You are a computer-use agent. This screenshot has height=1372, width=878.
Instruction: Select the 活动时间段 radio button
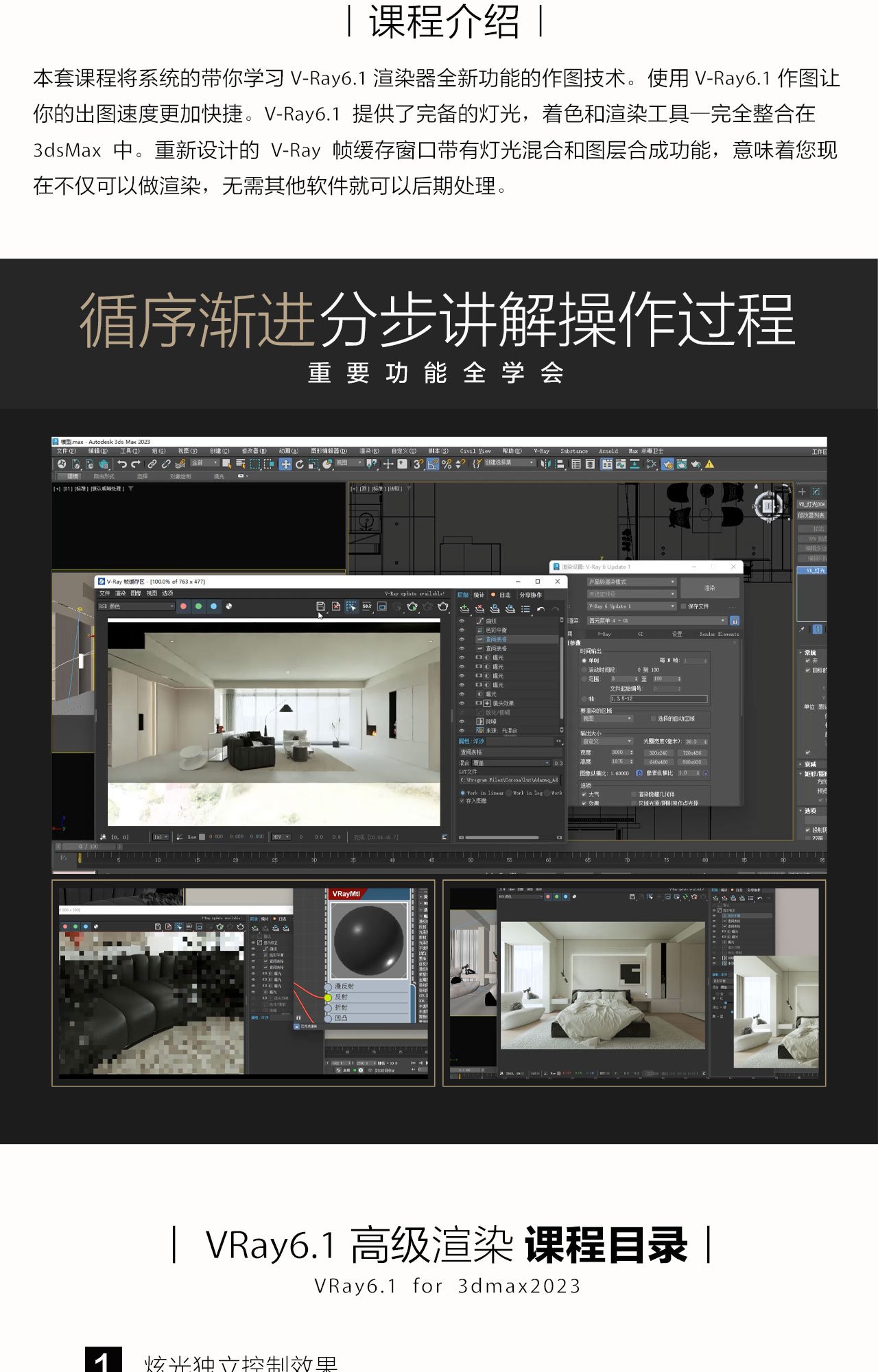(x=584, y=670)
